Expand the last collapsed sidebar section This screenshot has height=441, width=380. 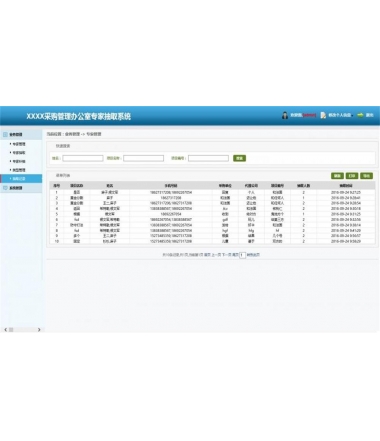tap(21, 188)
